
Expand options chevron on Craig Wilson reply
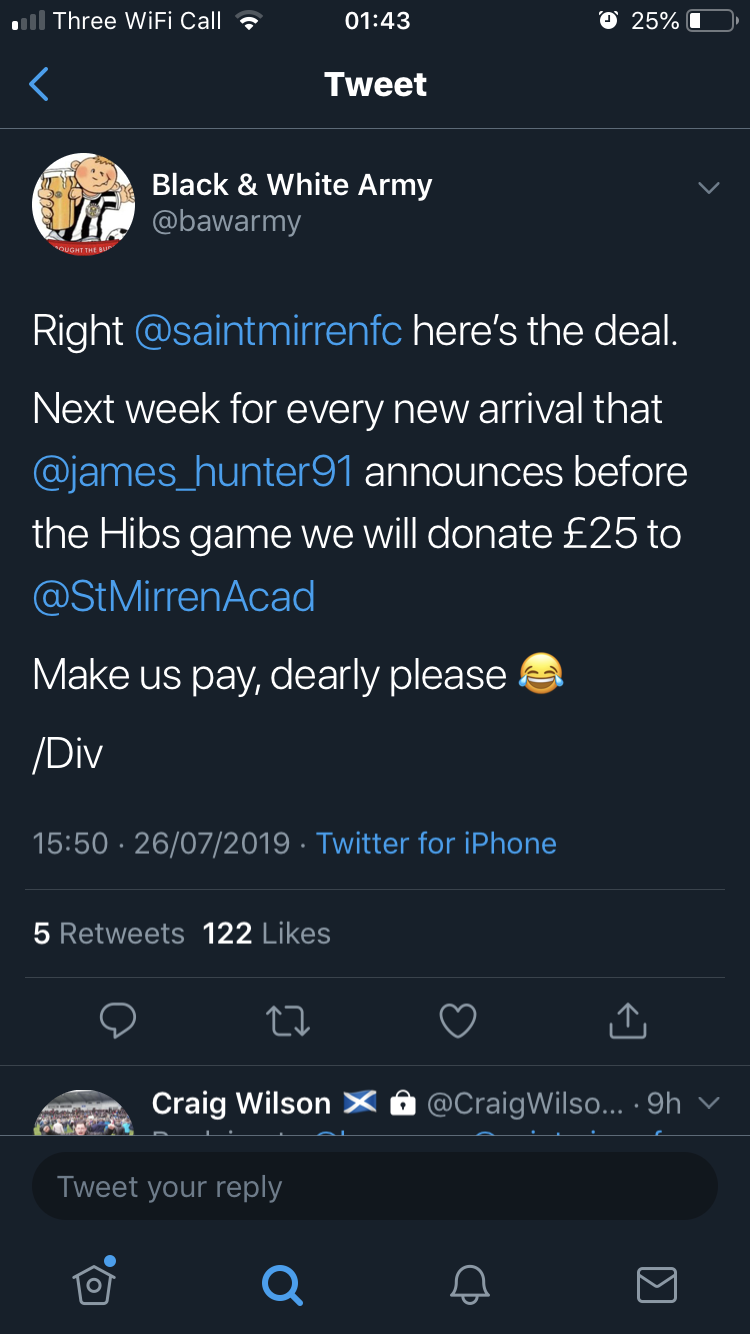click(708, 1103)
